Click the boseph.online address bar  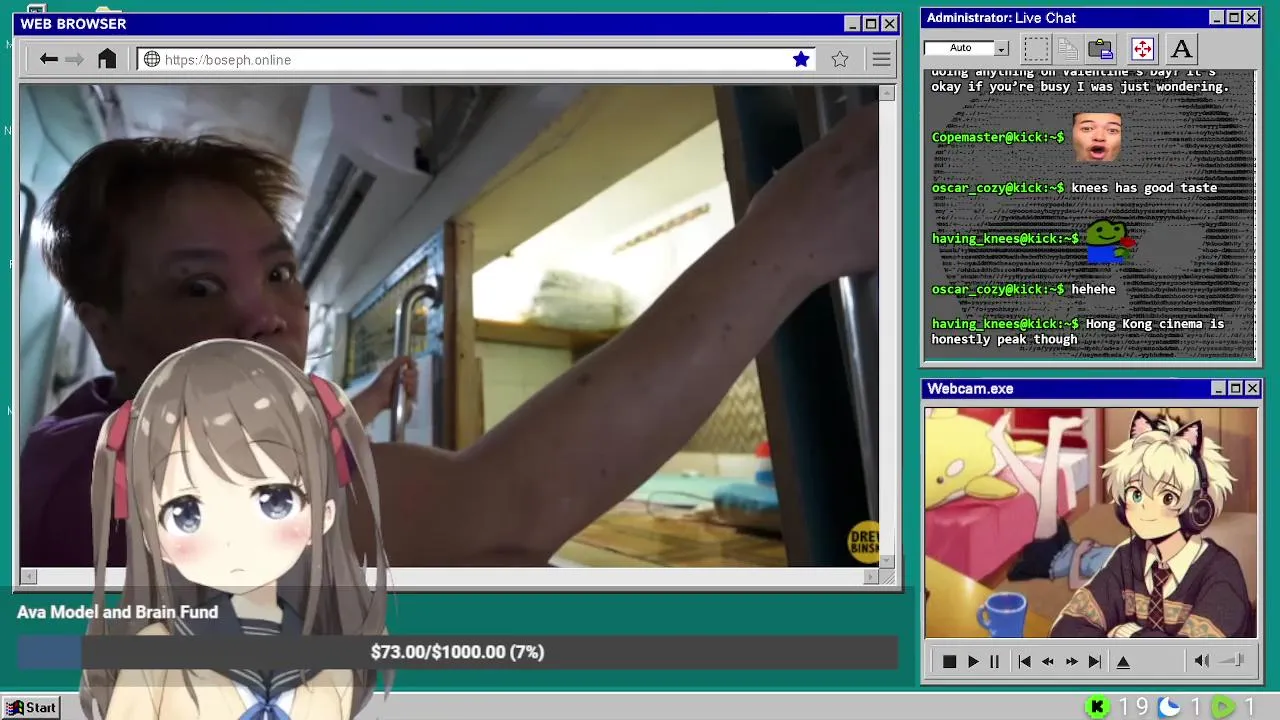(476, 59)
